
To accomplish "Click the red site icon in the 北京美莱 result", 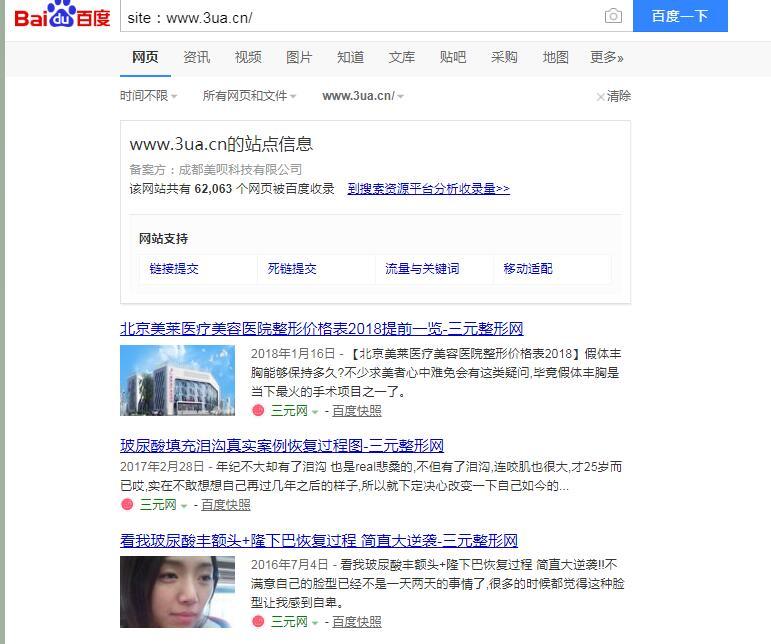I will tap(258, 410).
